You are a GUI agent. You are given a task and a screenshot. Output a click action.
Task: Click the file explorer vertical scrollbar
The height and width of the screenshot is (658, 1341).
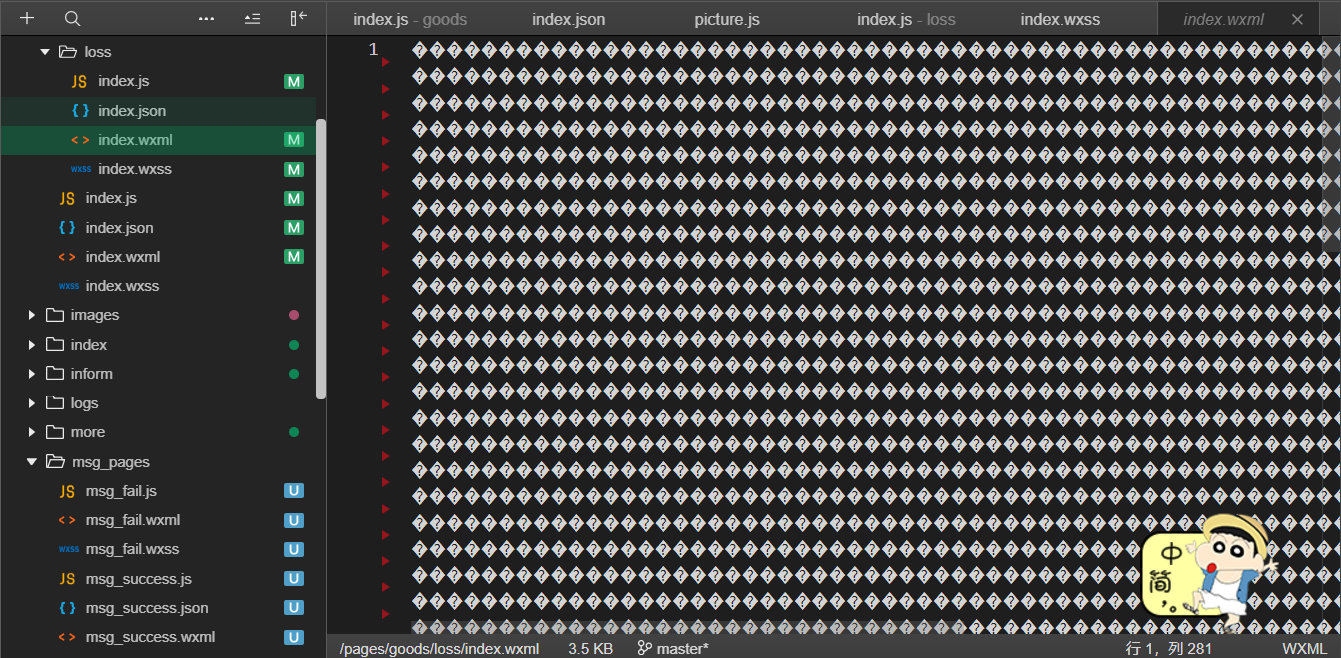point(321,259)
